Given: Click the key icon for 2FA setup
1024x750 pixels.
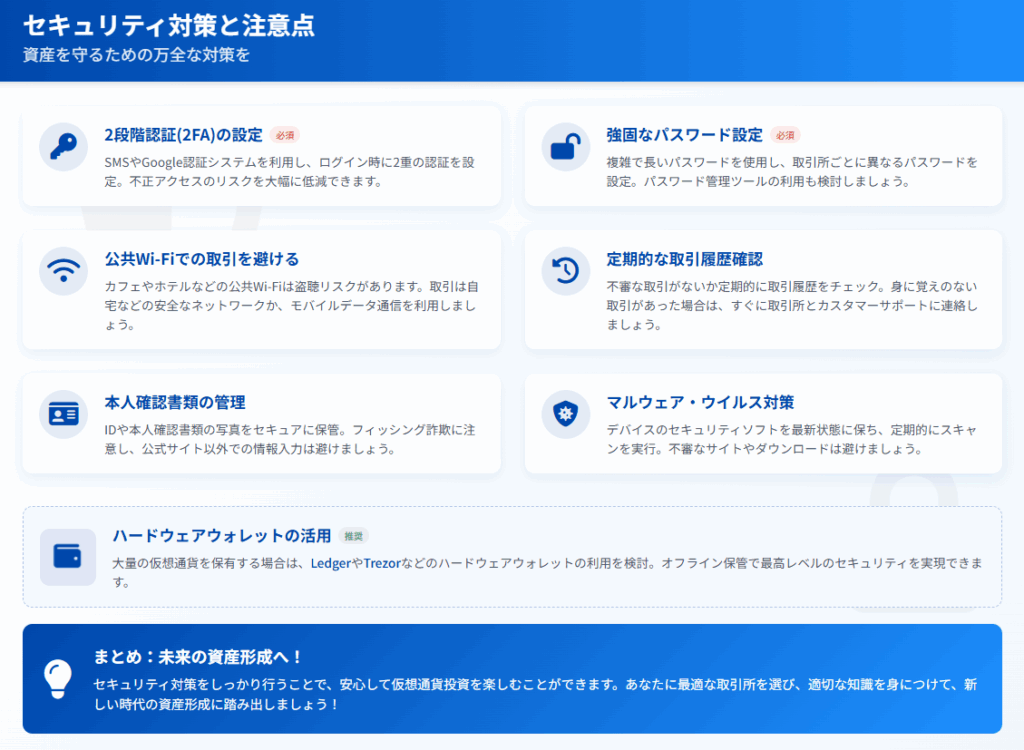Looking at the screenshot, I should pos(63,147).
